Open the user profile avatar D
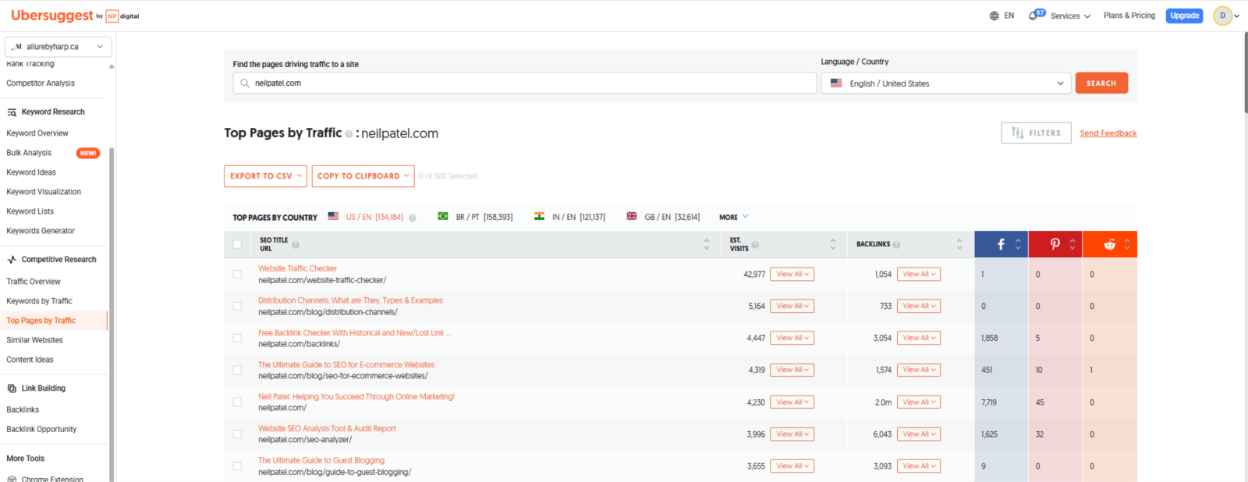 [1222, 15]
